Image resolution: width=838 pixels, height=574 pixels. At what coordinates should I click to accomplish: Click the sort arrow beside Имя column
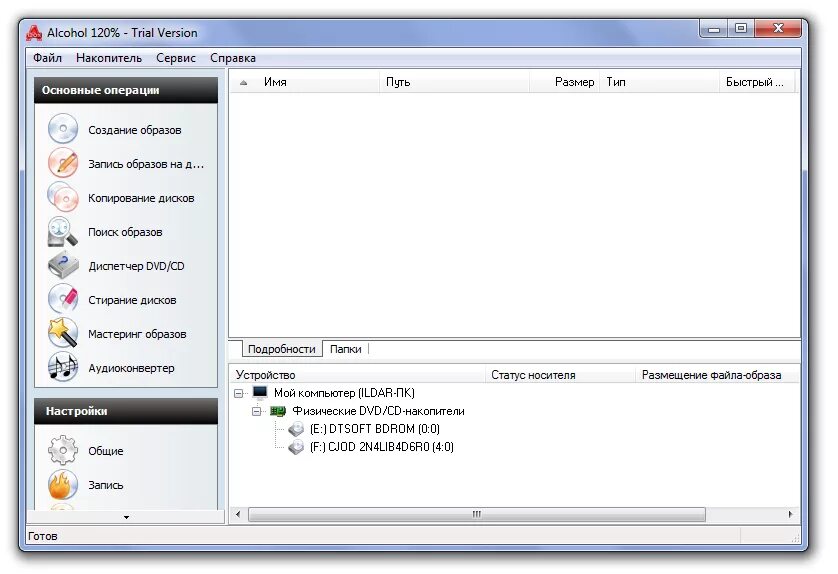point(244,83)
